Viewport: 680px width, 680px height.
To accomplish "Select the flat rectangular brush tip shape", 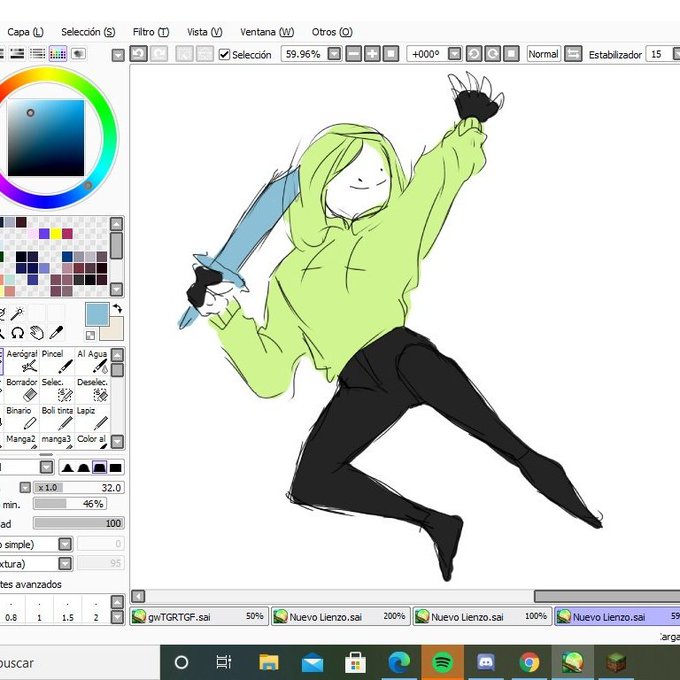I will tap(115, 468).
